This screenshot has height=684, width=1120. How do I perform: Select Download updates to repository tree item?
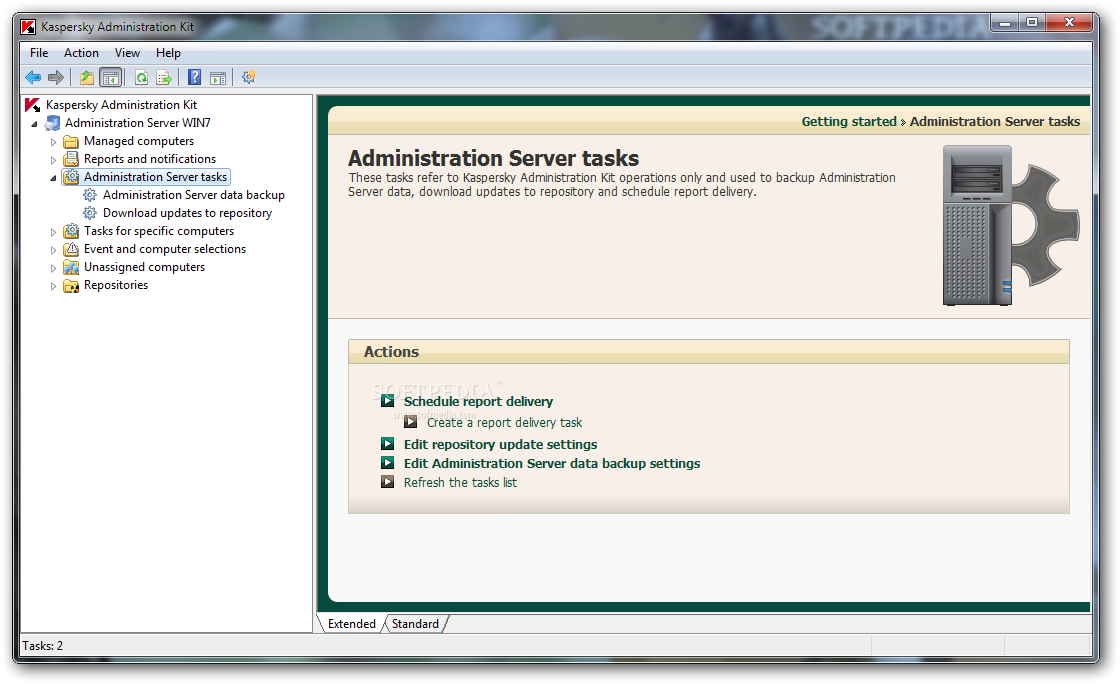click(187, 213)
